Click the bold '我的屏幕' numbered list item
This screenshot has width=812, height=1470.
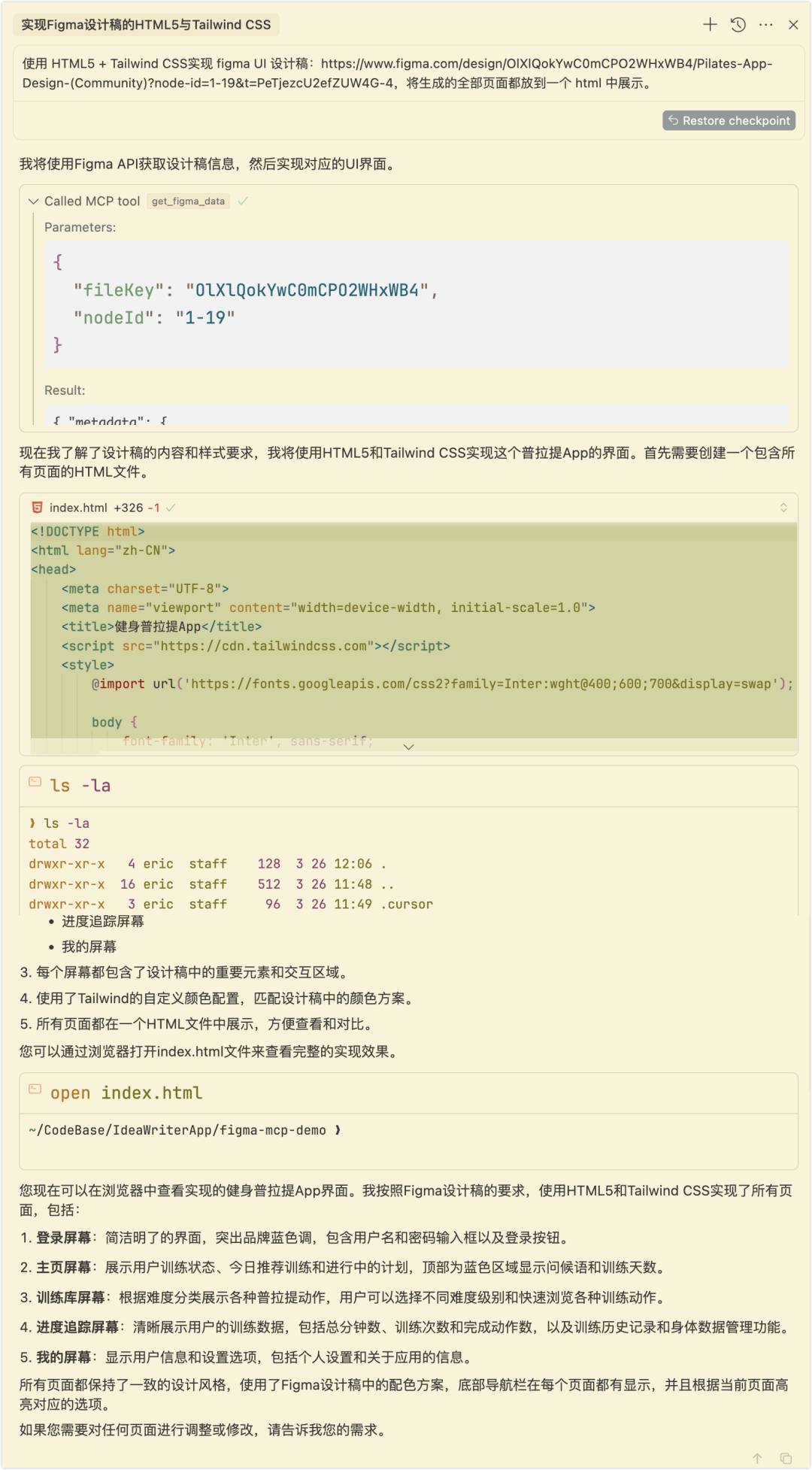tap(64, 1357)
